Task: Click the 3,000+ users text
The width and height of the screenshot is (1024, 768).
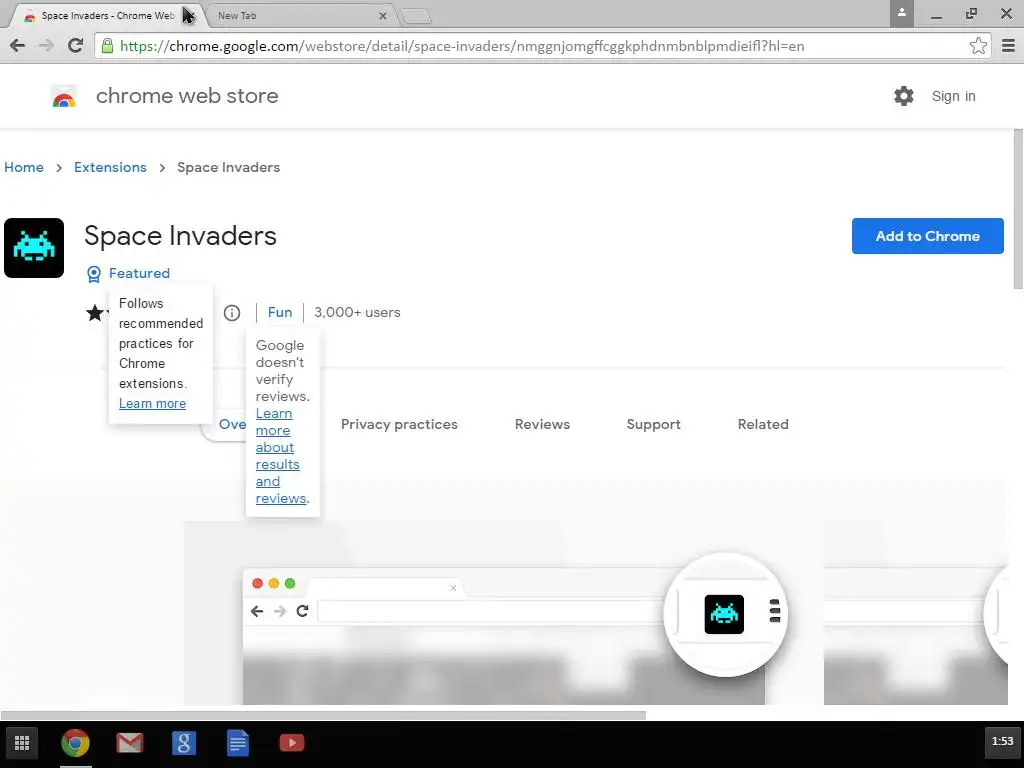Action: pos(357,312)
